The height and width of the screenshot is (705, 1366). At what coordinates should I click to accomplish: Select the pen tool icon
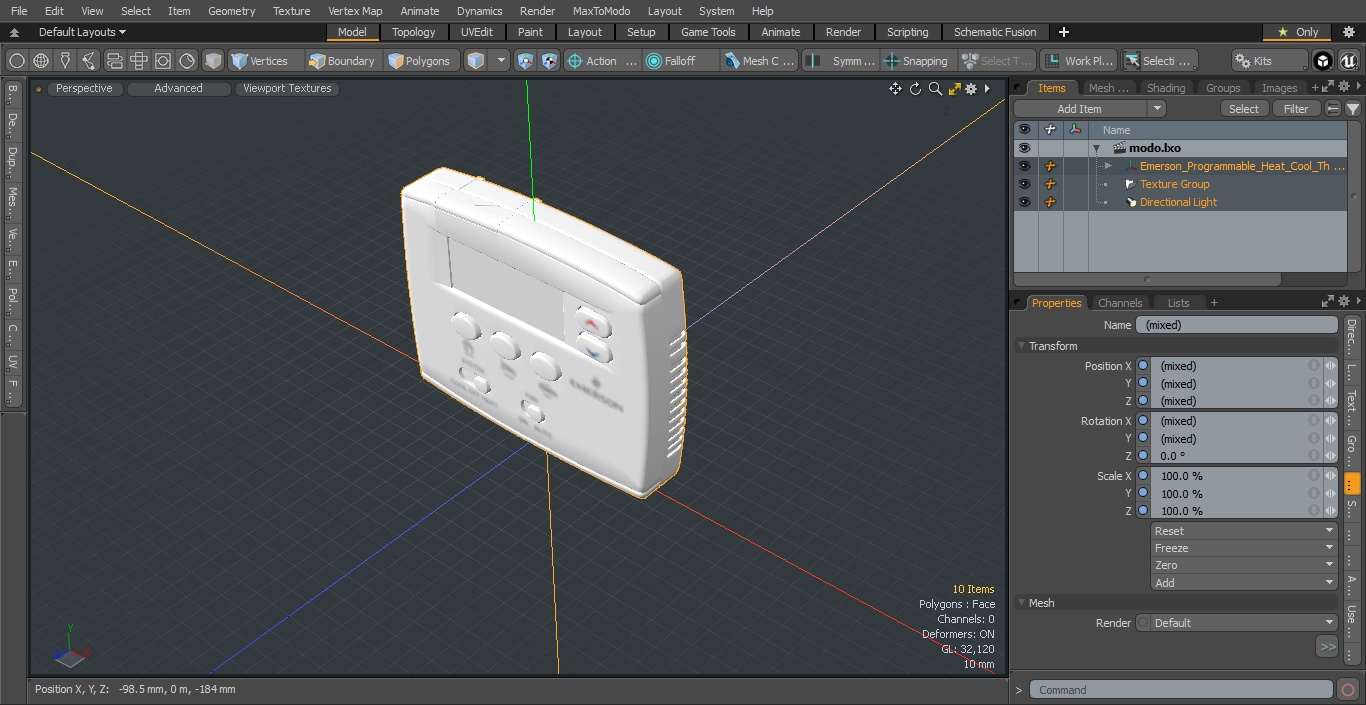tap(65, 61)
